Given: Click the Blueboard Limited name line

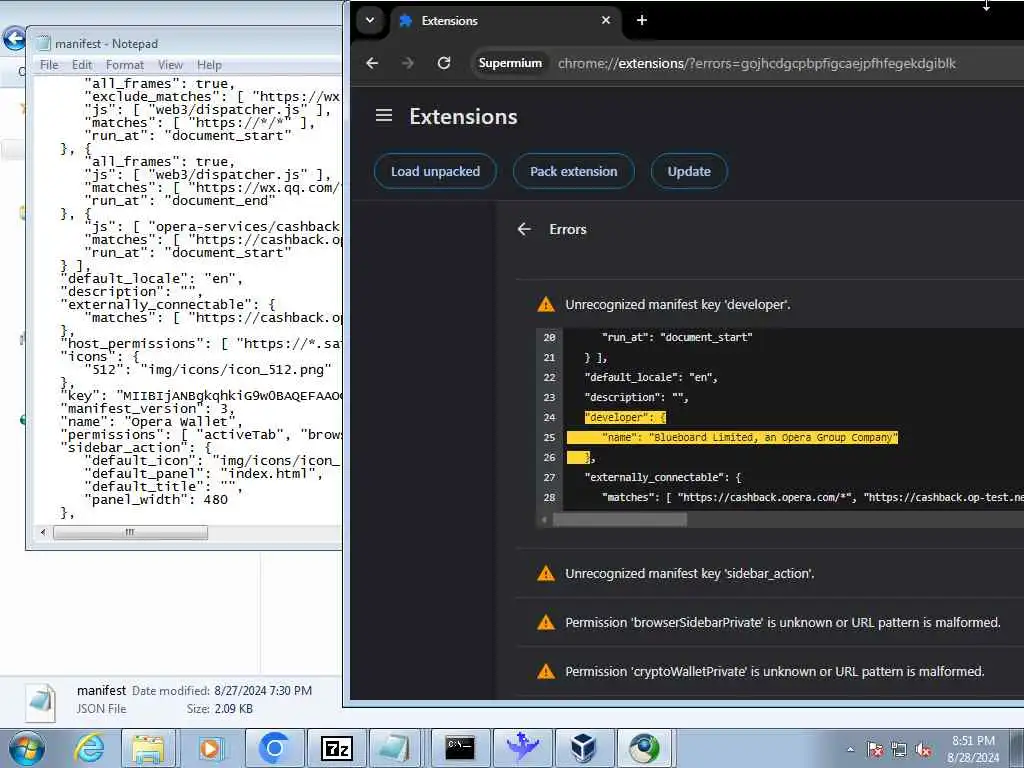Looking at the screenshot, I should pos(732,438).
